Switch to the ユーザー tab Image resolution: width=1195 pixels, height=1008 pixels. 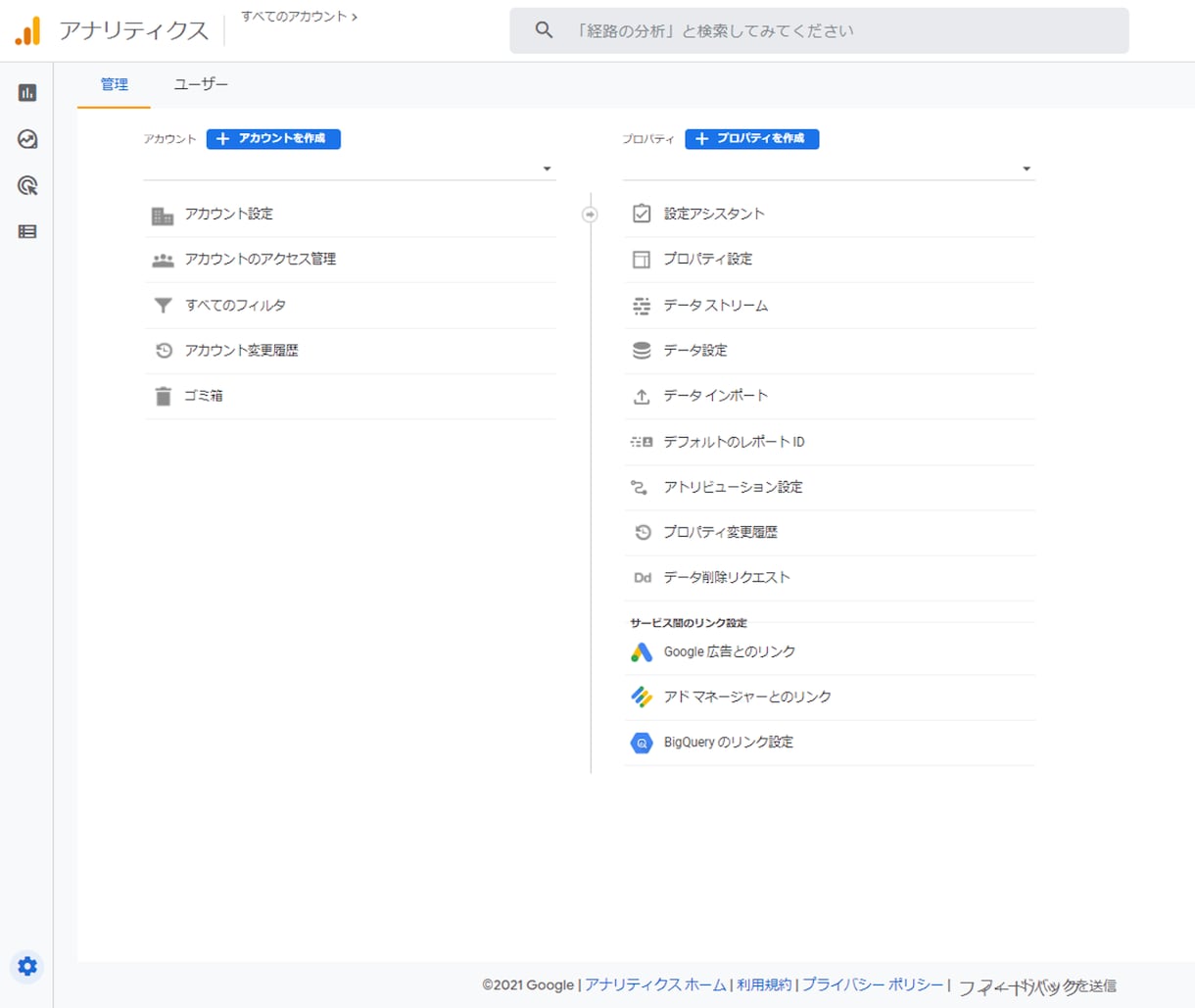[x=201, y=85]
